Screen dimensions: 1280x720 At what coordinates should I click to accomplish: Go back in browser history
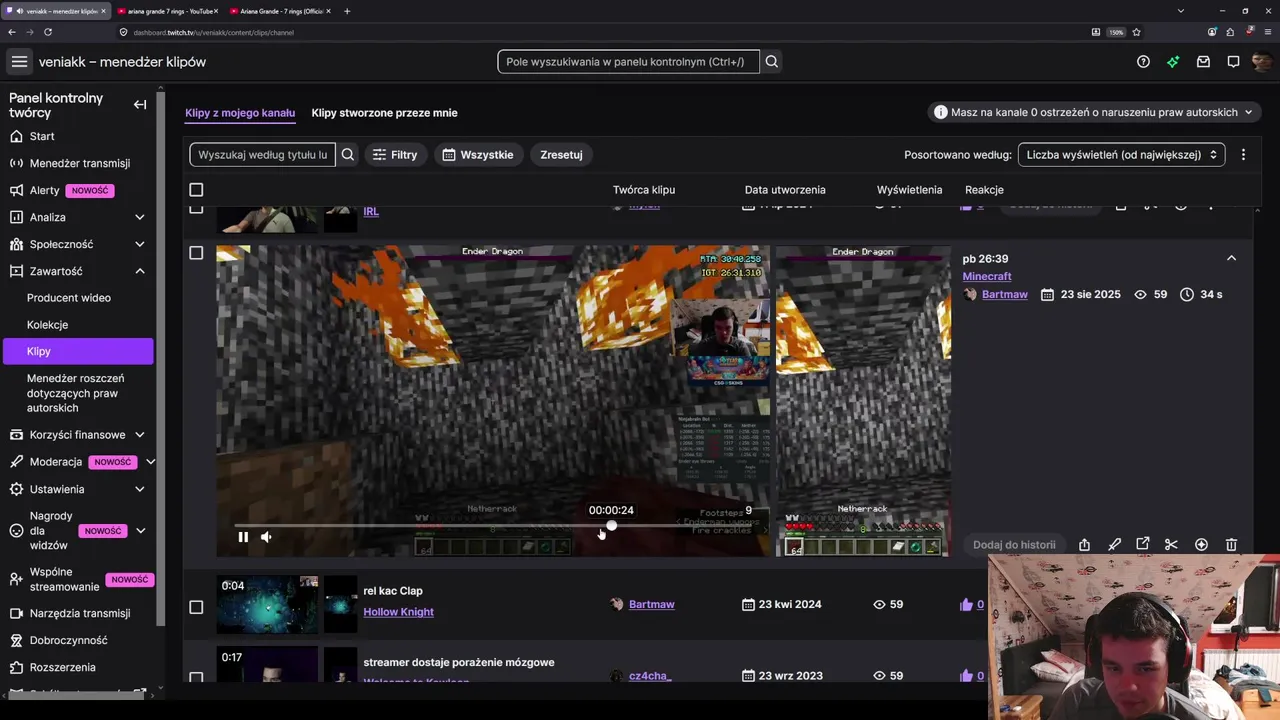[12, 32]
